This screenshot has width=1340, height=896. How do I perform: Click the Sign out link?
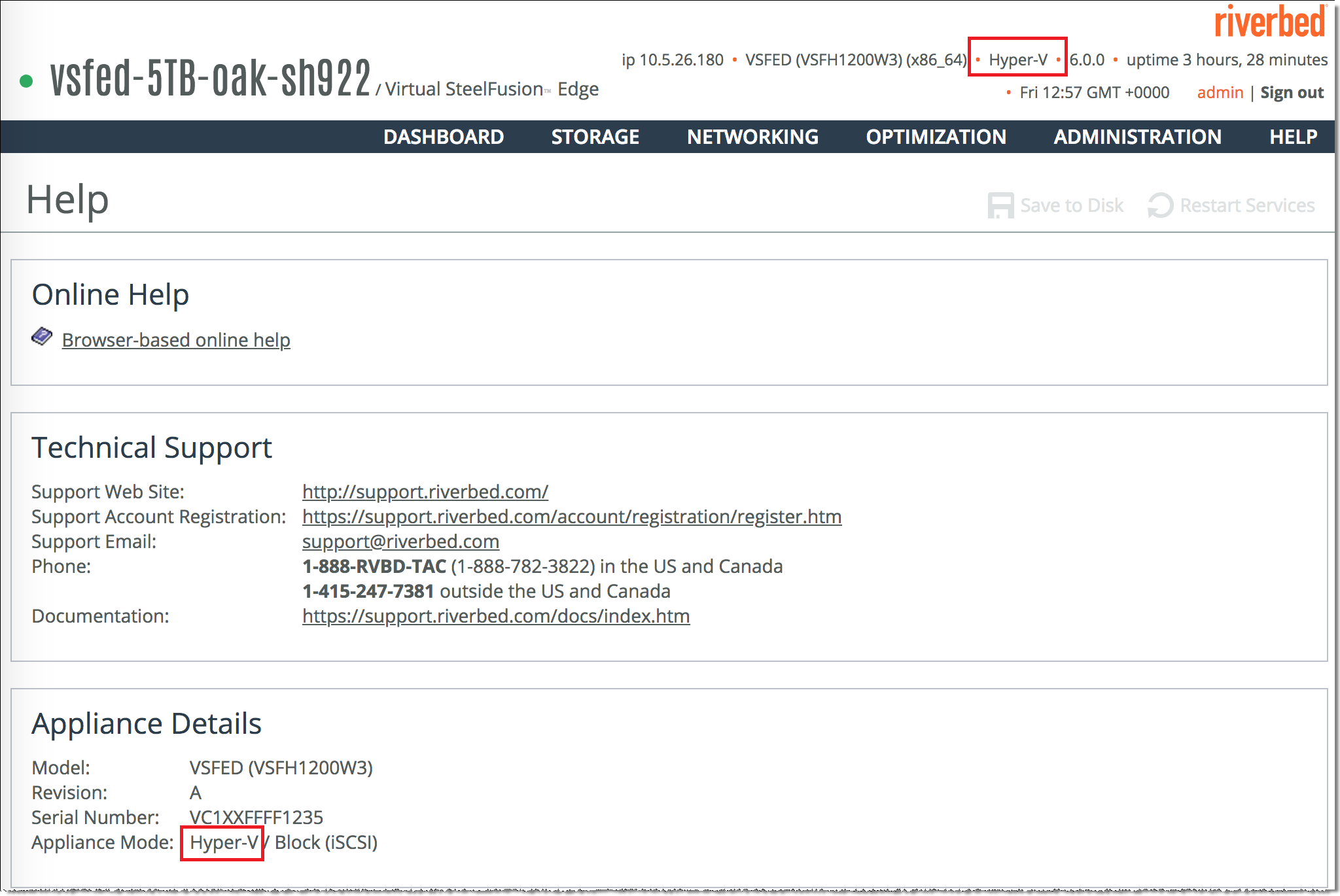click(1292, 92)
